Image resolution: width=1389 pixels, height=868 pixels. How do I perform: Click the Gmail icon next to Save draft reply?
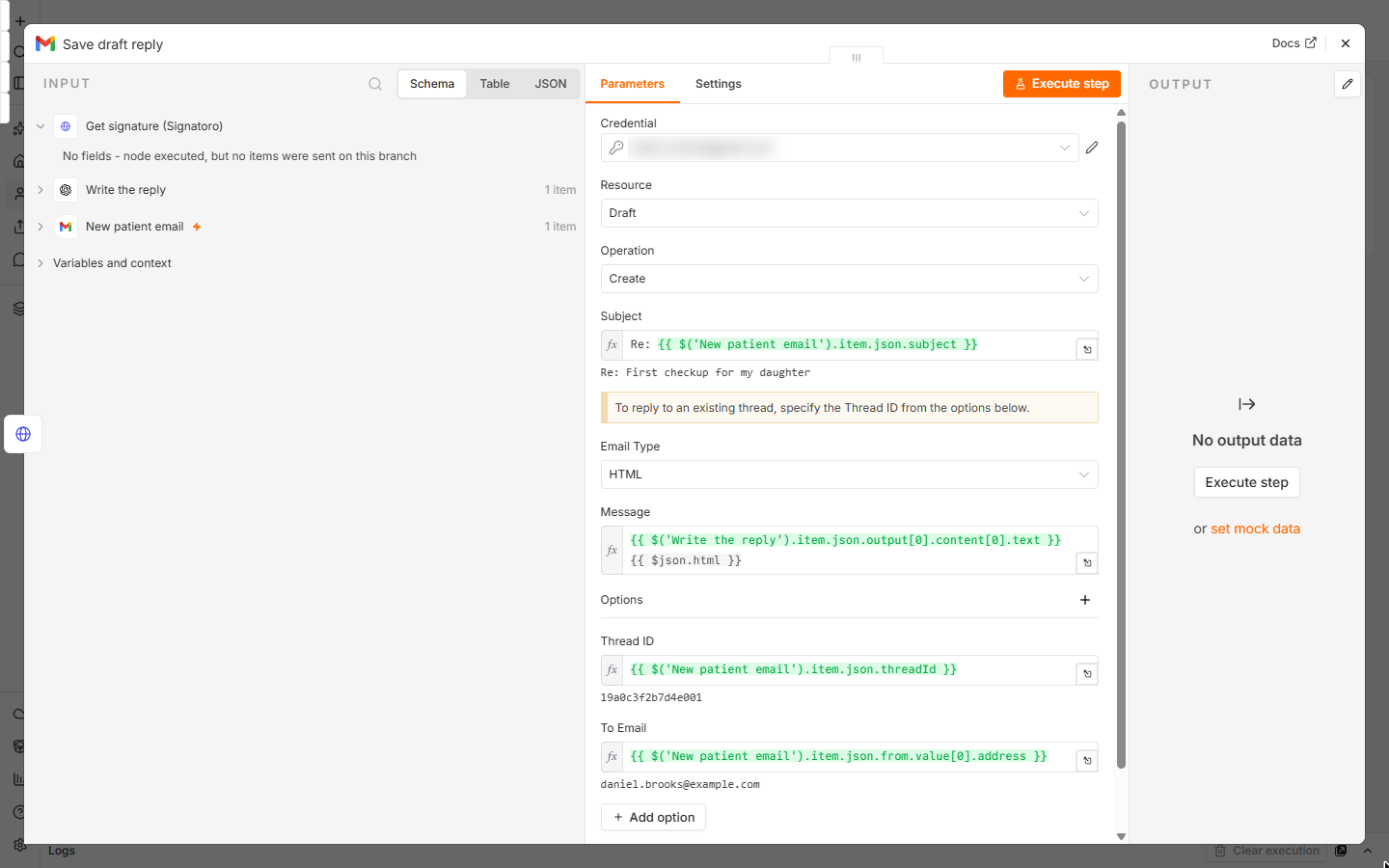point(45,44)
